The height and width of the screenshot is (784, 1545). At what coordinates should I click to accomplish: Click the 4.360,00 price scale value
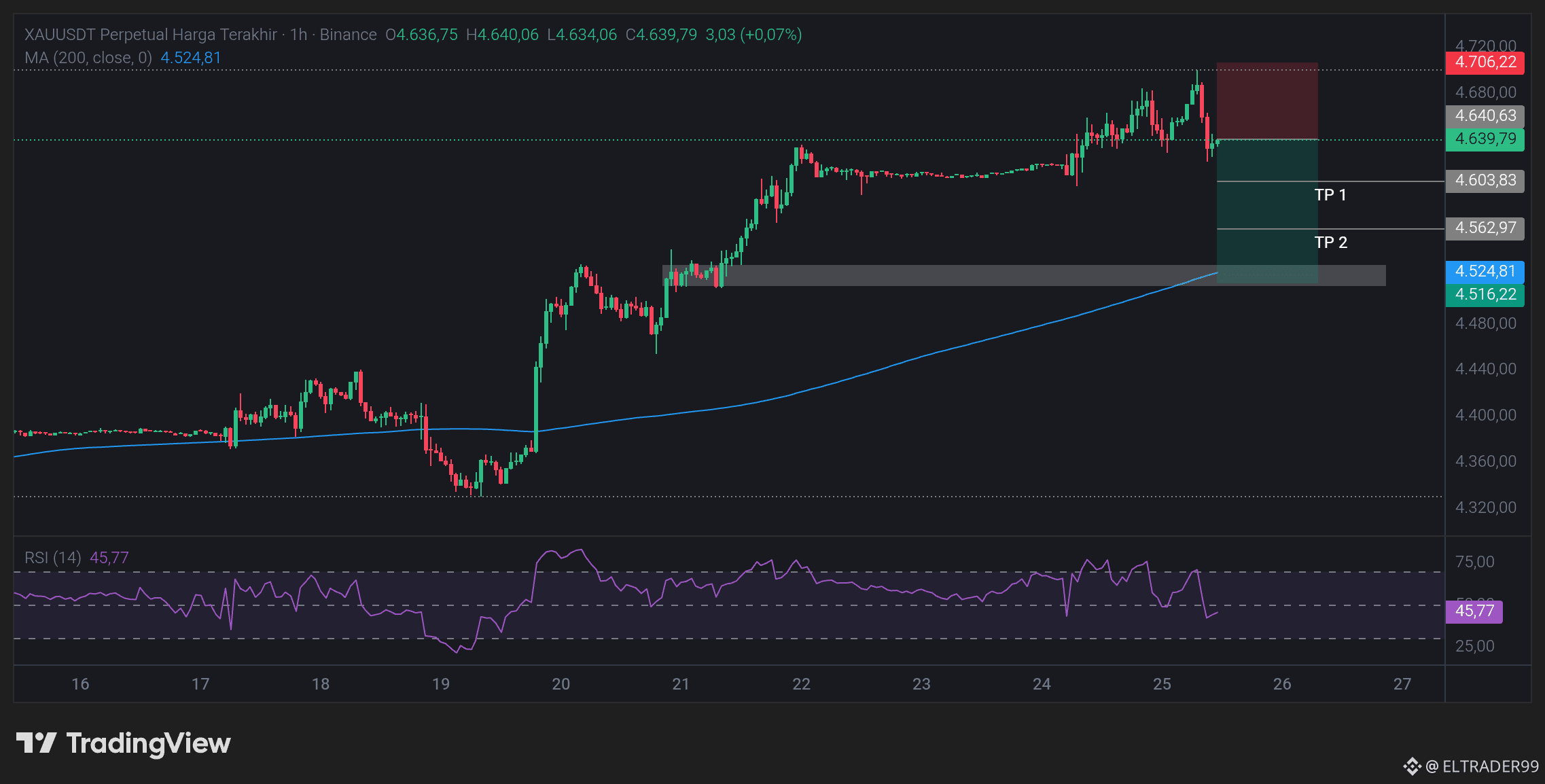coord(1485,461)
